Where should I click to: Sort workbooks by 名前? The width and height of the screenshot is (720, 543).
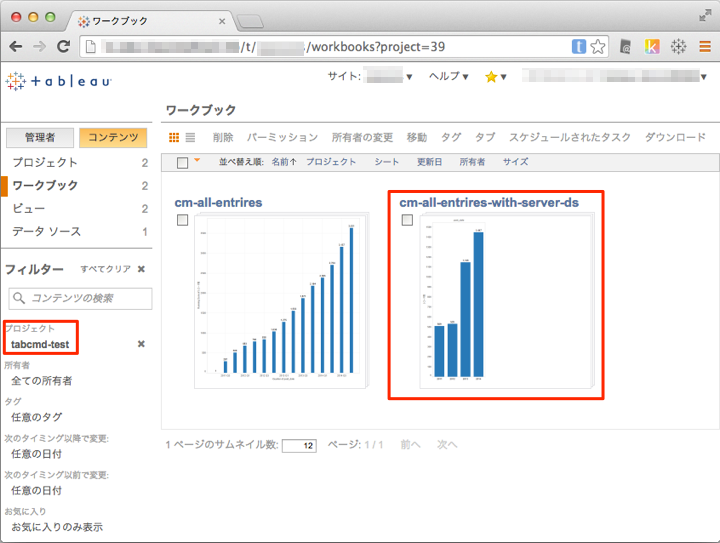click(x=284, y=162)
